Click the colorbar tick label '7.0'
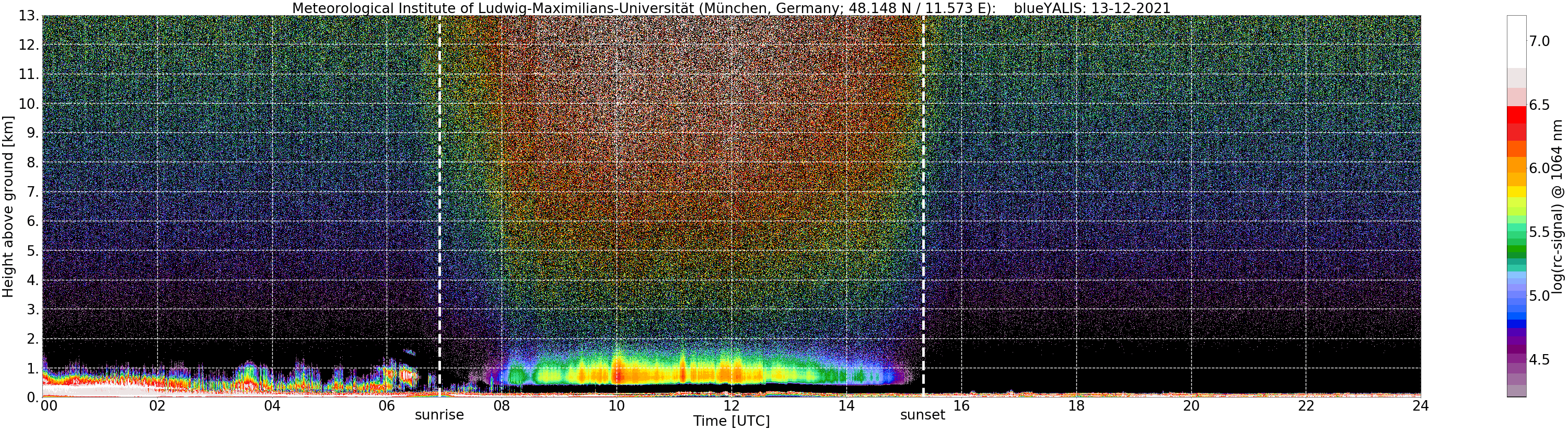Image resolution: width=1568 pixels, height=431 pixels. tap(1539, 41)
